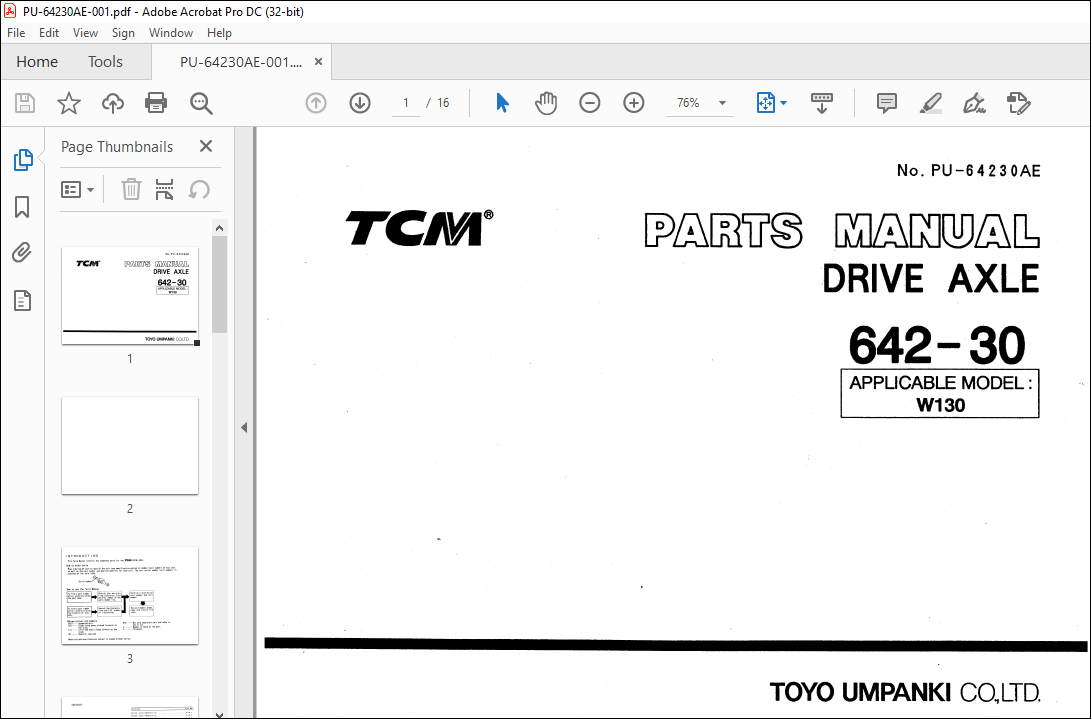Select page 3 thumbnail
1091x719 pixels.
130,595
